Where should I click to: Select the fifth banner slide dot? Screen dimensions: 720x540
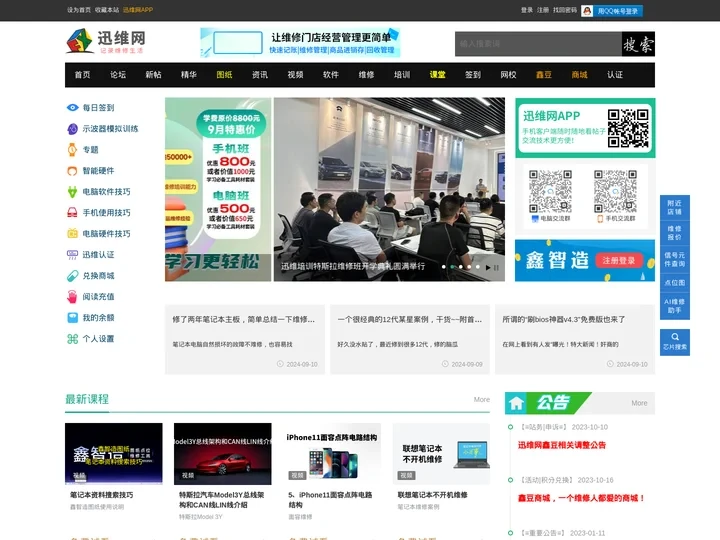[x=478, y=267]
